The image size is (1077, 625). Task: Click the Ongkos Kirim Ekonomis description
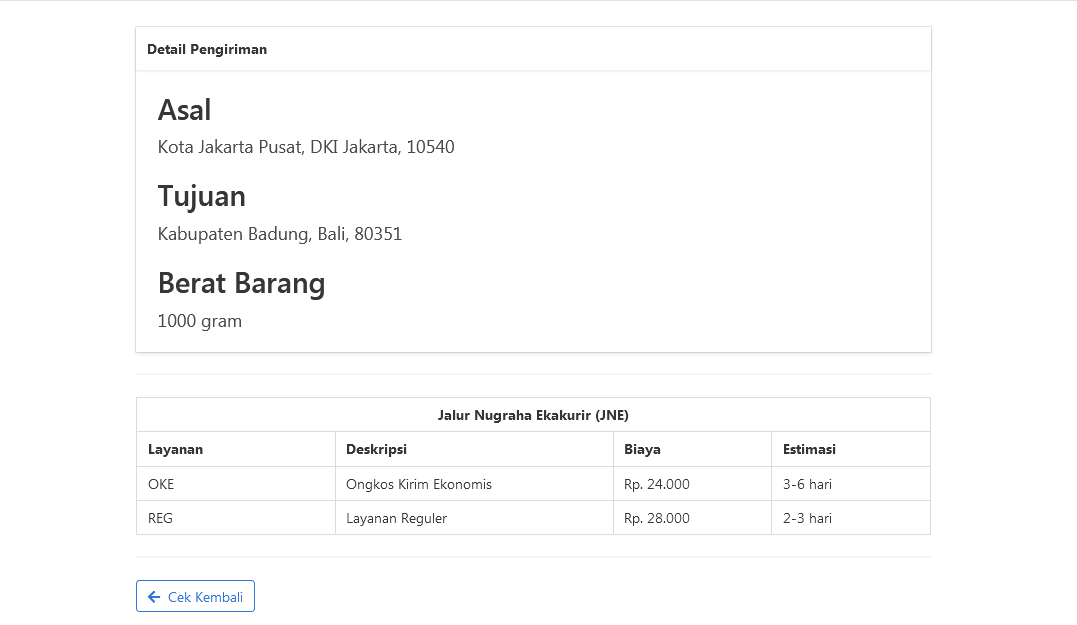pos(419,483)
